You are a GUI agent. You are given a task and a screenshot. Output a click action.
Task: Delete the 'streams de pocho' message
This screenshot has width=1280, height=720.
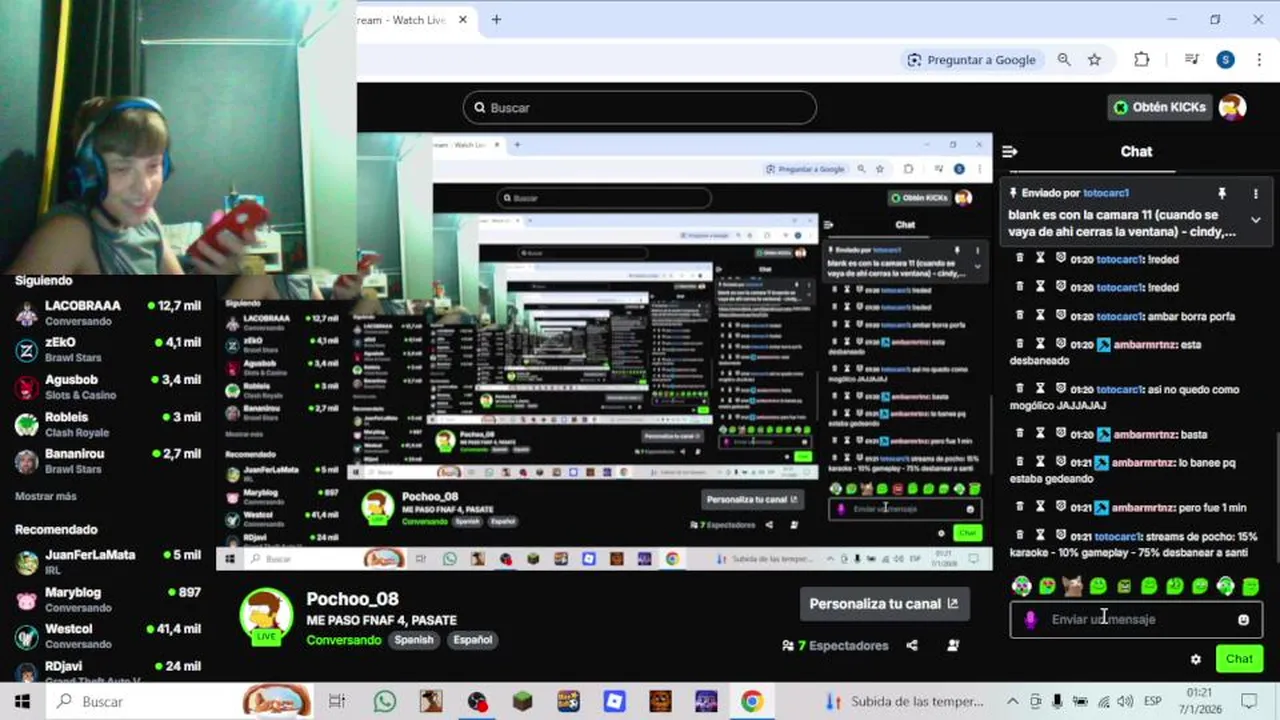pos(1020,535)
